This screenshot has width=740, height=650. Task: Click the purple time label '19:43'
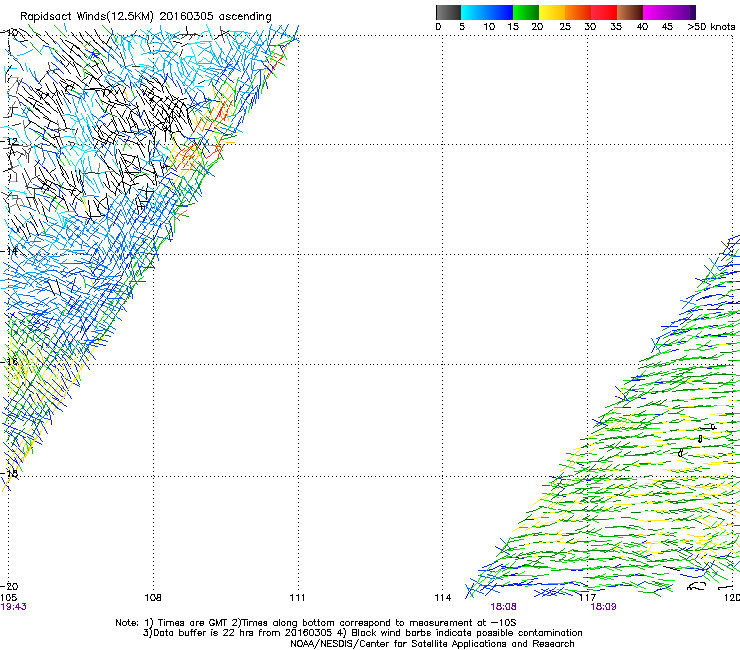point(13,607)
